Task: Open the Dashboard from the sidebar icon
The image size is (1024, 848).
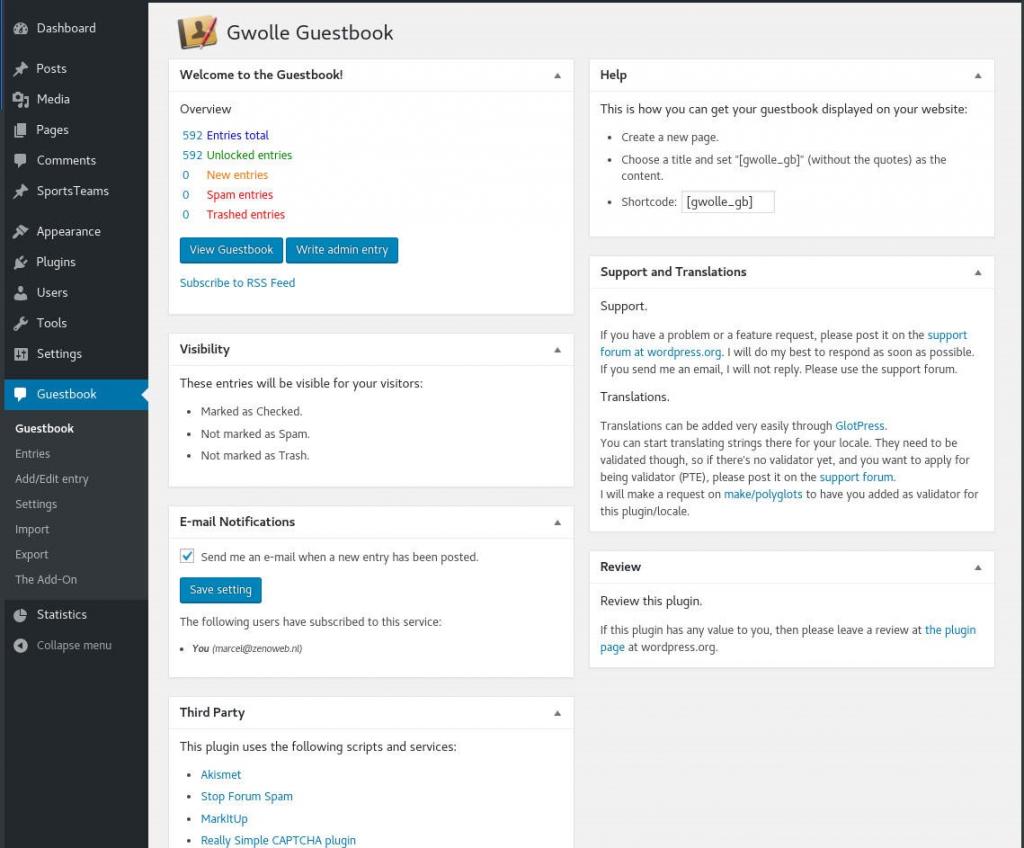Action: click(x=23, y=28)
